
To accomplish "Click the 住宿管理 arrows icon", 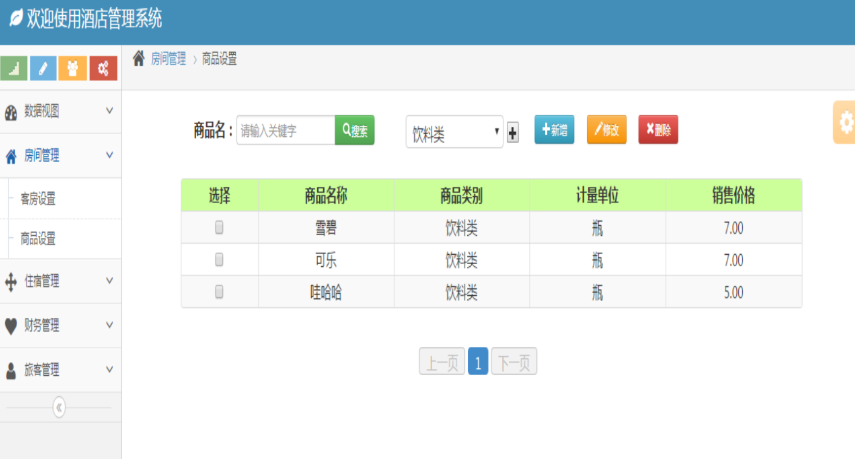I will click(x=11, y=282).
